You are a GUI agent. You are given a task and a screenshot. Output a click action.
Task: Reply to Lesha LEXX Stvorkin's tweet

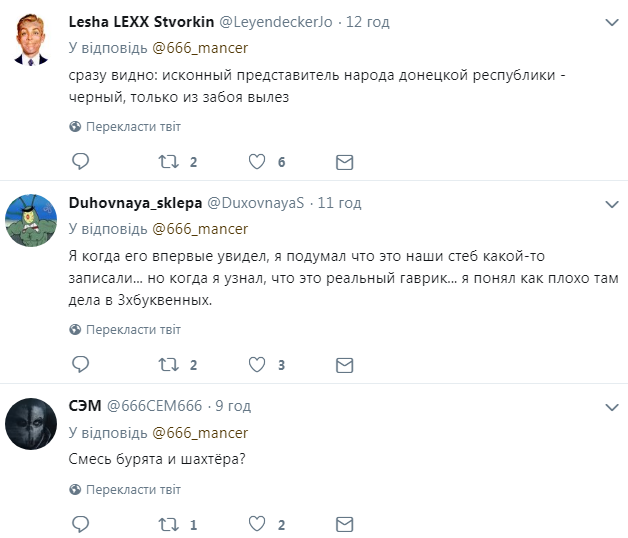[82, 161]
